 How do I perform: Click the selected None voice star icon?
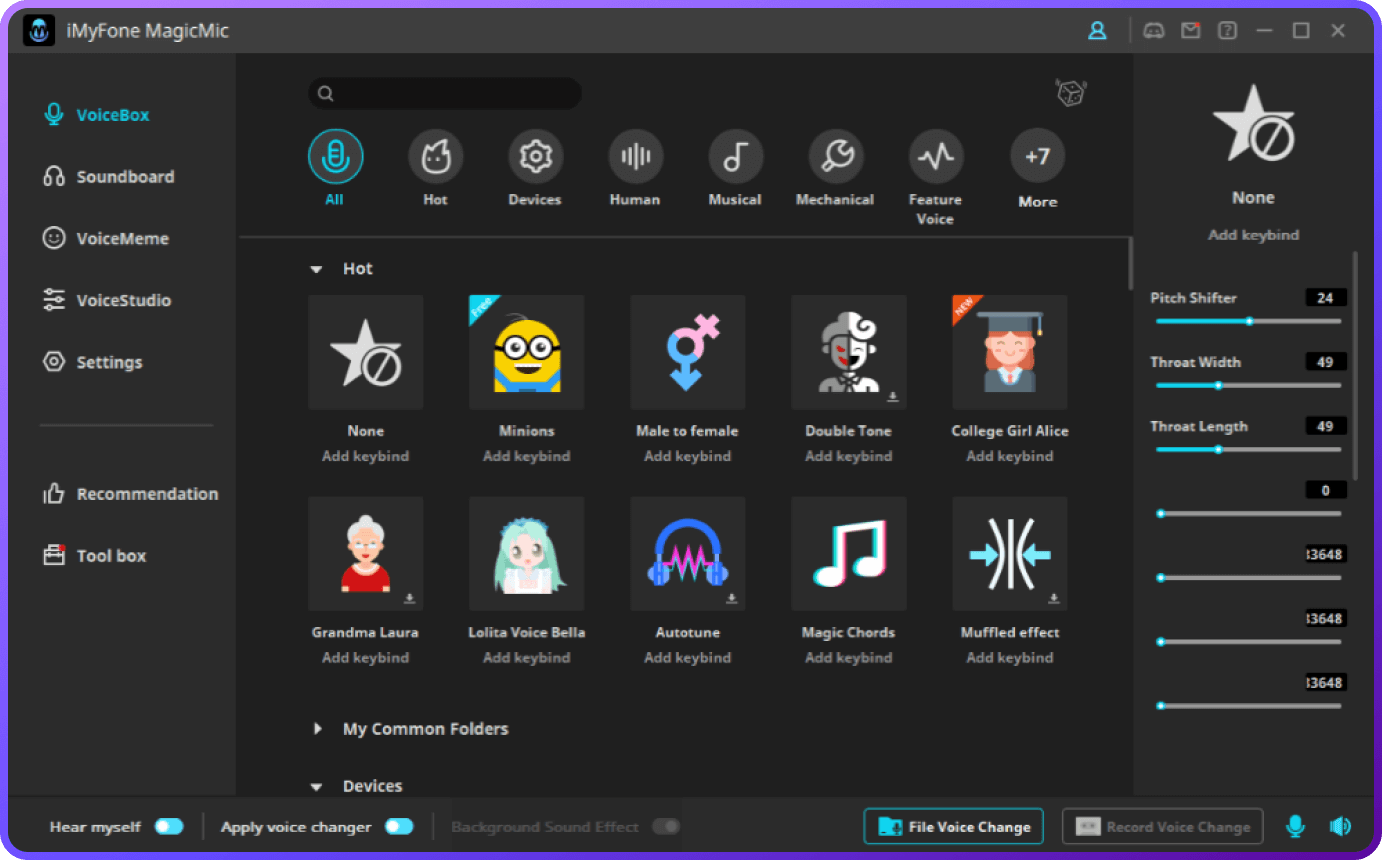[x=1253, y=125]
